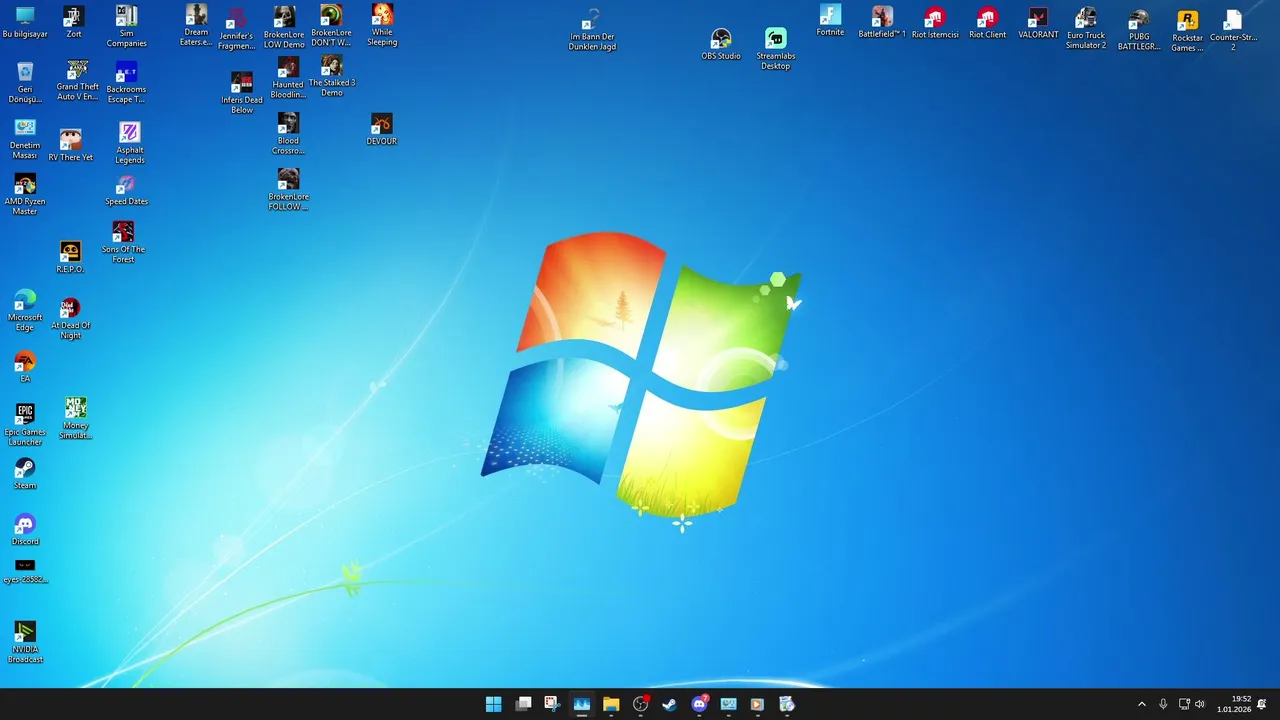Select the Money Simulator shortcut
1280x720 pixels.
76,418
